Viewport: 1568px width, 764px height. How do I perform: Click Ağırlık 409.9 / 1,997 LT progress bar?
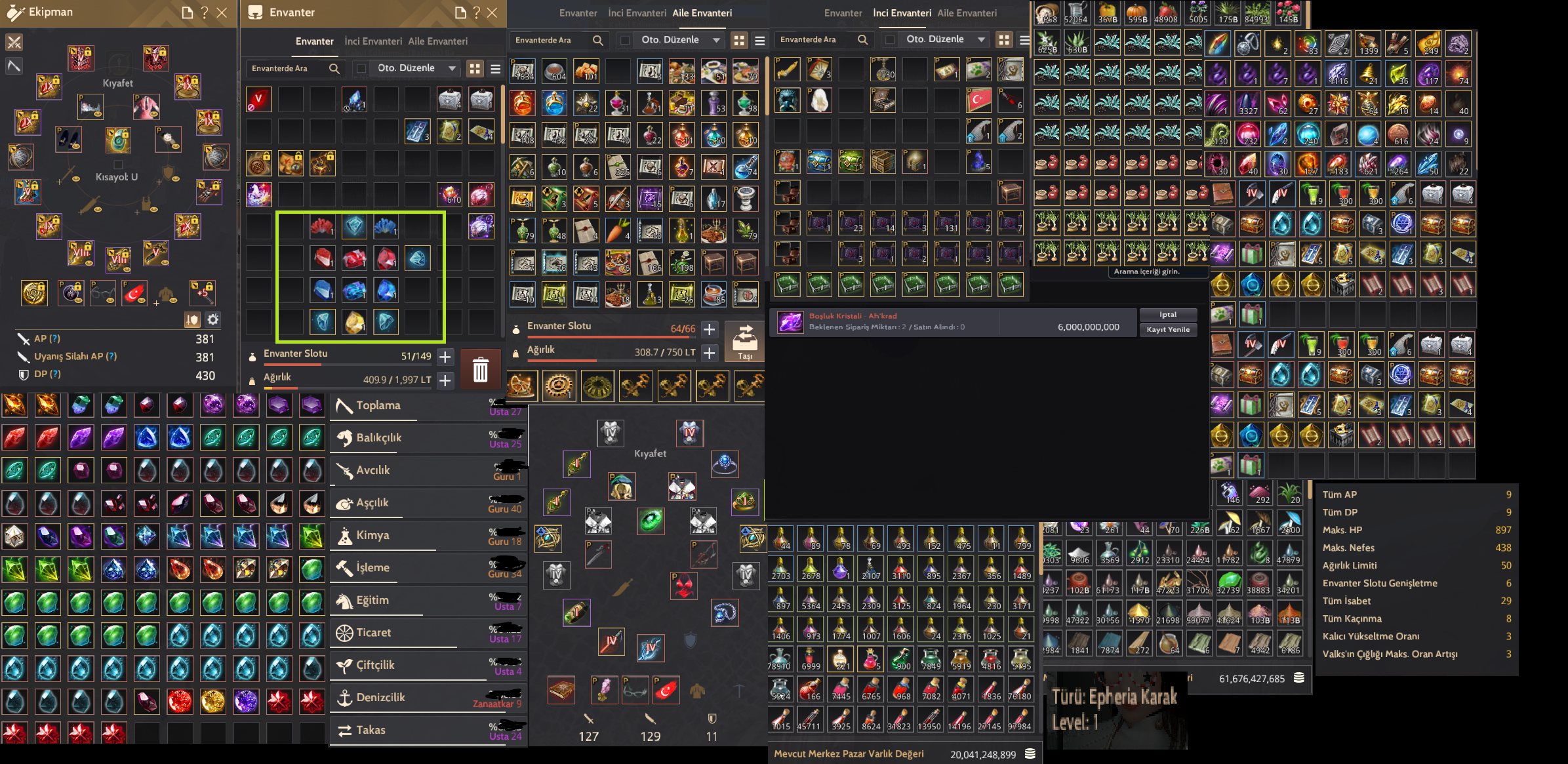click(x=348, y=388)
